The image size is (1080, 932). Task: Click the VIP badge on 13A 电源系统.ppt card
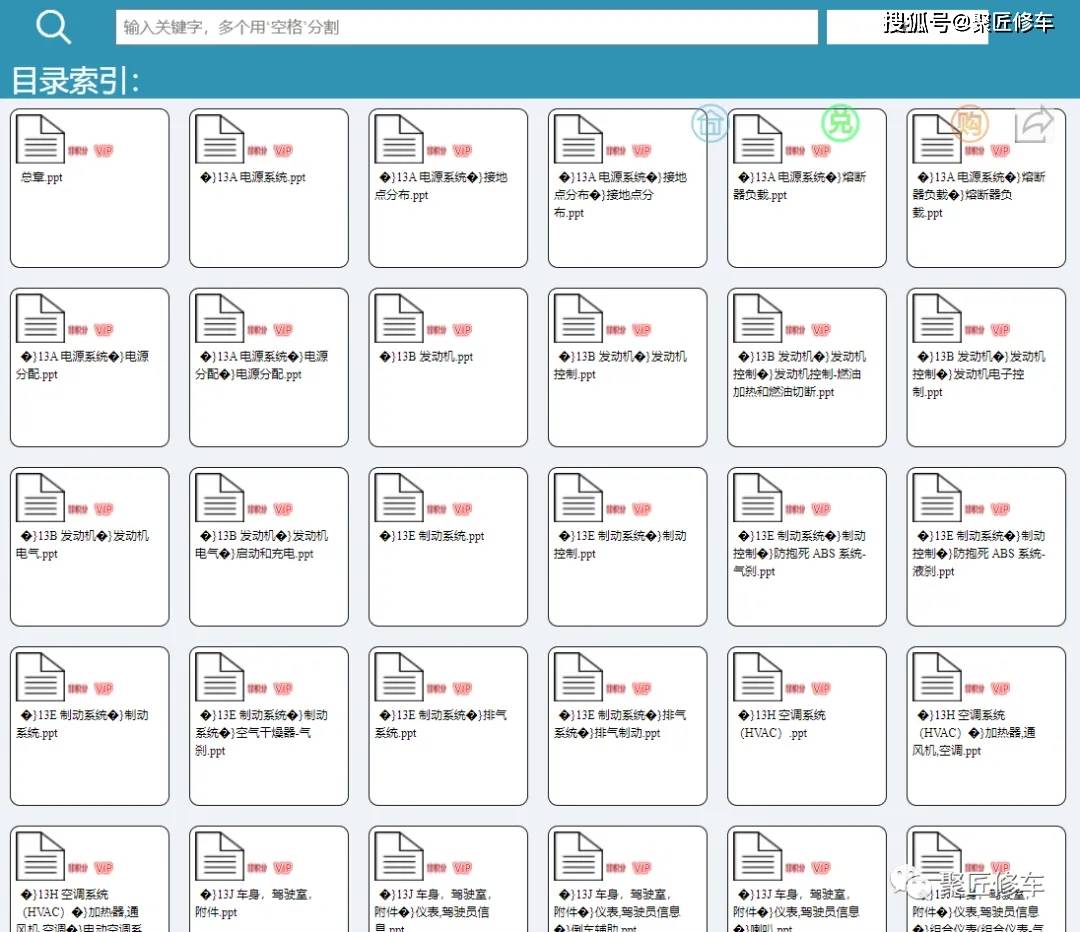pyautogui.click(x=283, y=151)
